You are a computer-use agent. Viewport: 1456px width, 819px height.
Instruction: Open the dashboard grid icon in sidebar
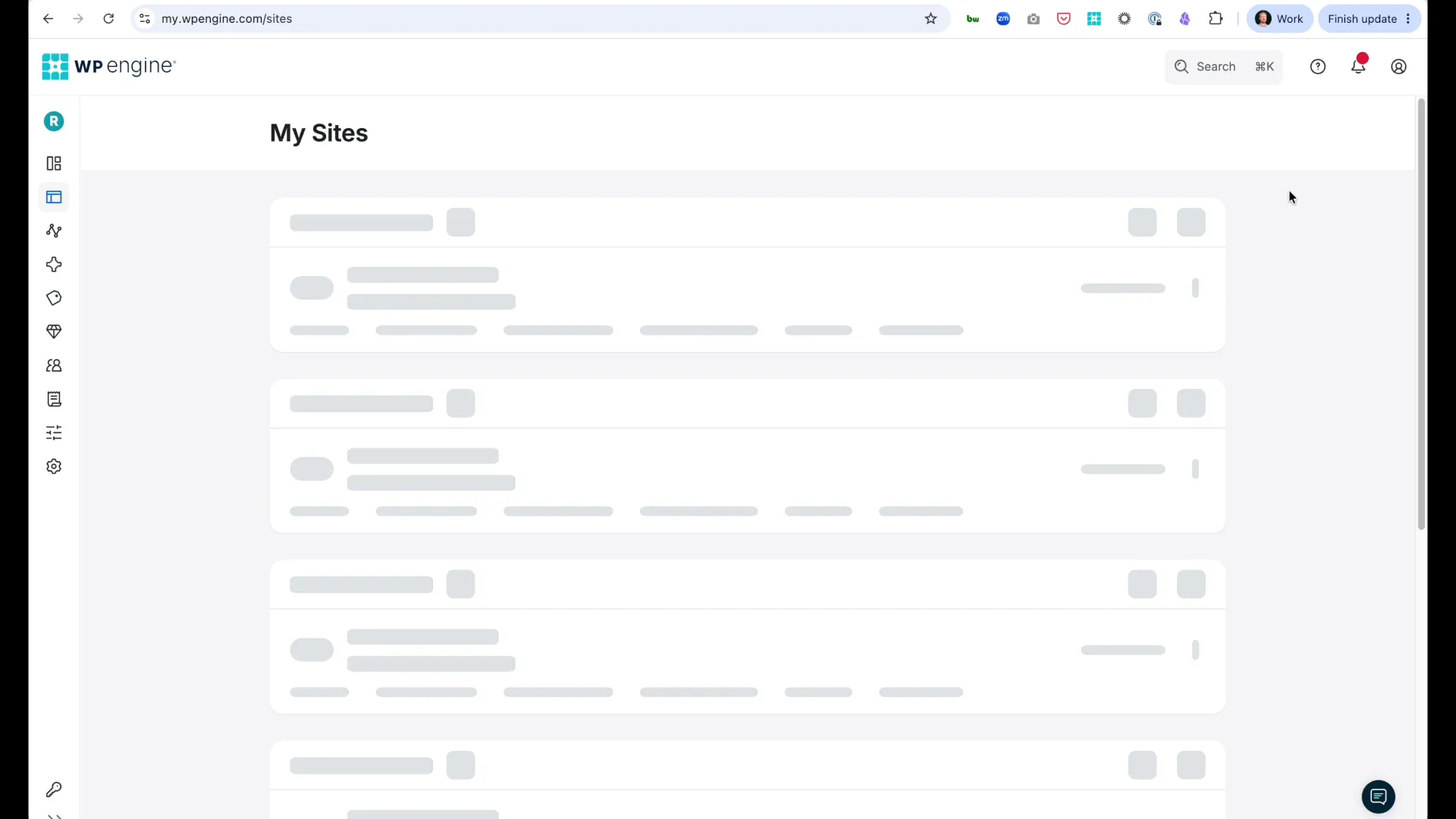coord(54,164)
